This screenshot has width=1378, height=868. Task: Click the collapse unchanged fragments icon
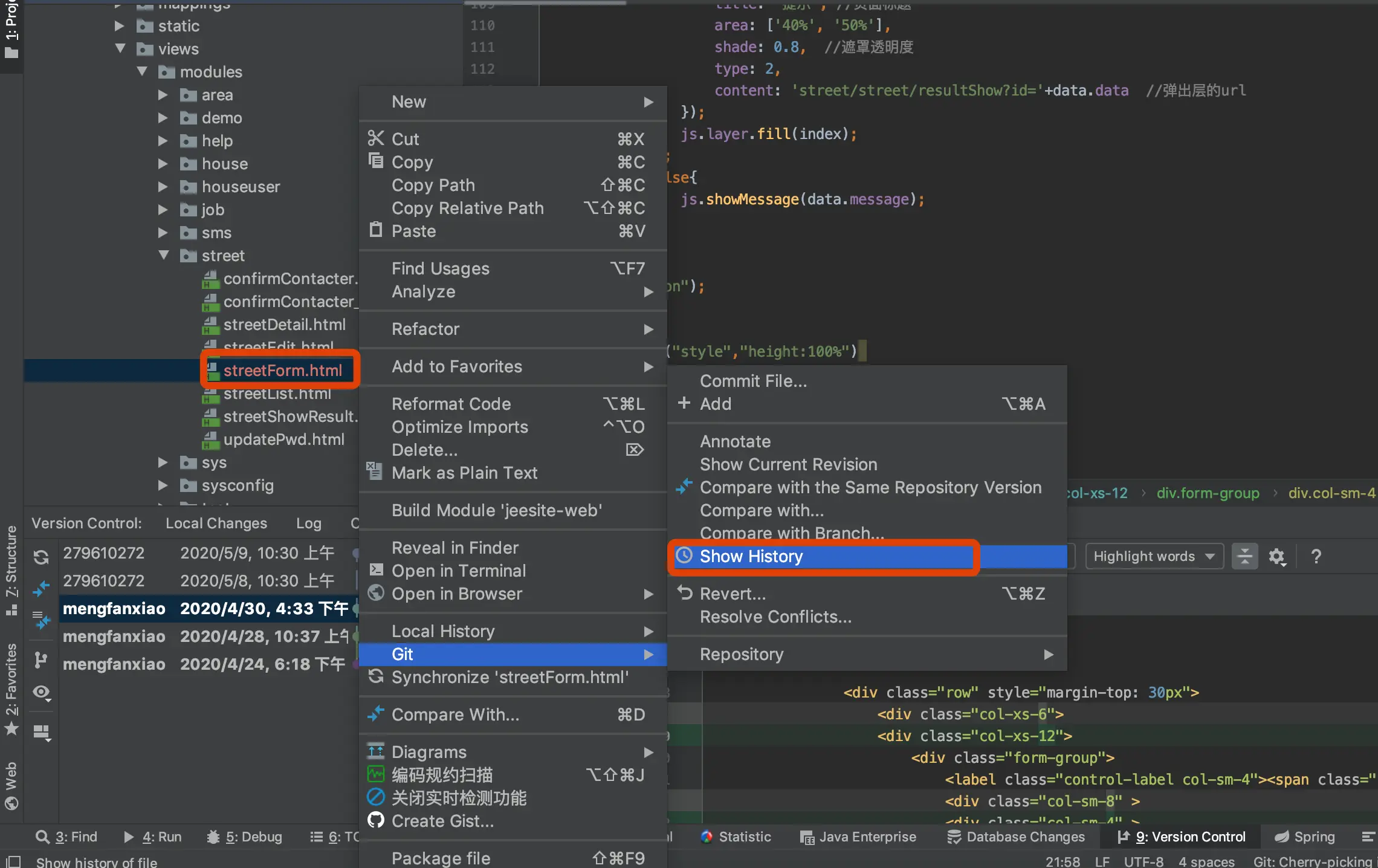1244,557
